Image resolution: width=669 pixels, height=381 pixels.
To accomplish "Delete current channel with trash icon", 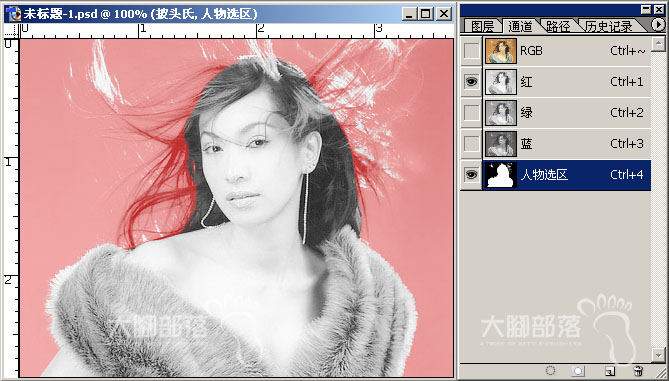I will (x=638, y=371).
